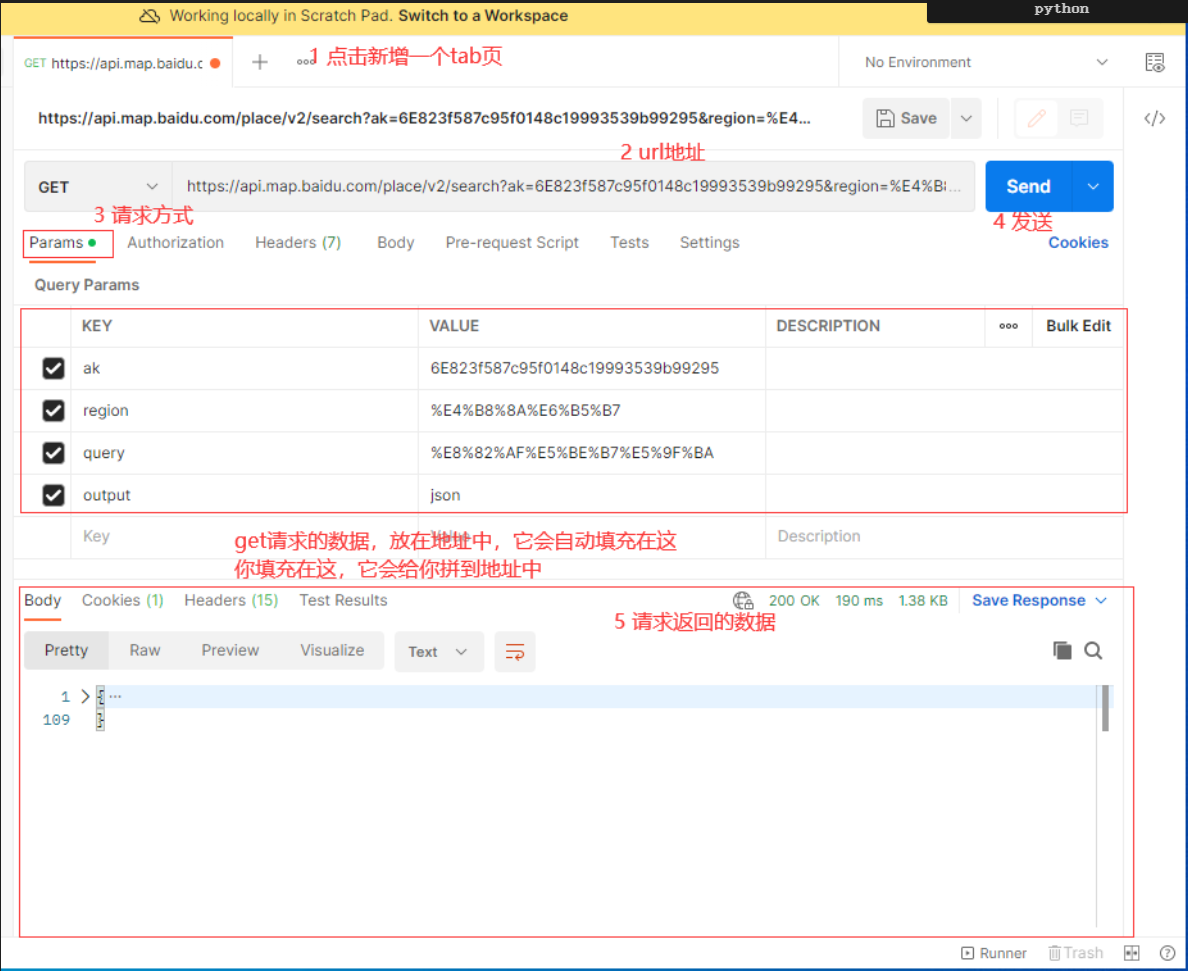This screenshot has height=971, width=1188.
Task: Open the request Settings tab
Action: [709, 242]
